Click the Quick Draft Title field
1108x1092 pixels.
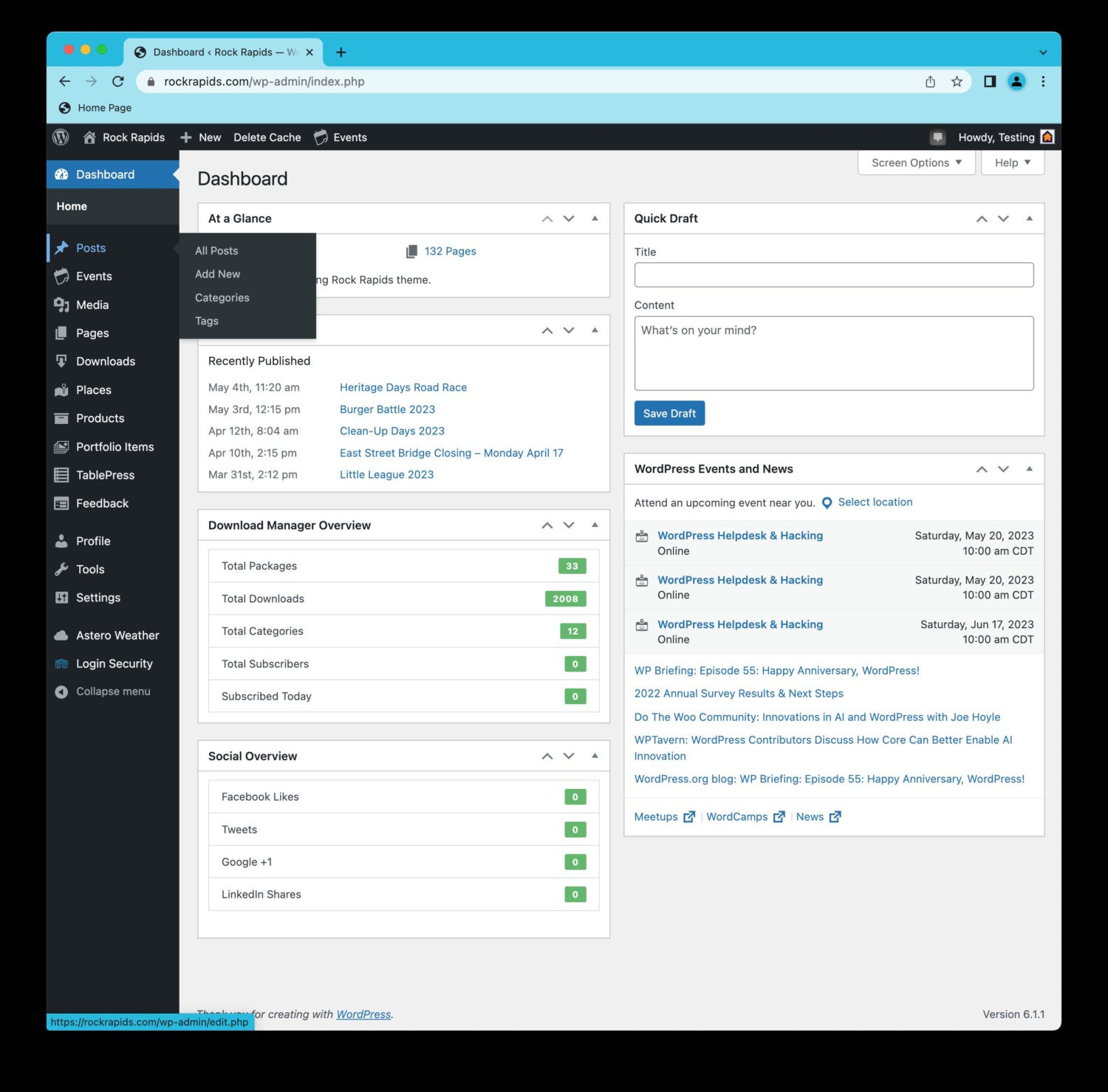[833, 274]
